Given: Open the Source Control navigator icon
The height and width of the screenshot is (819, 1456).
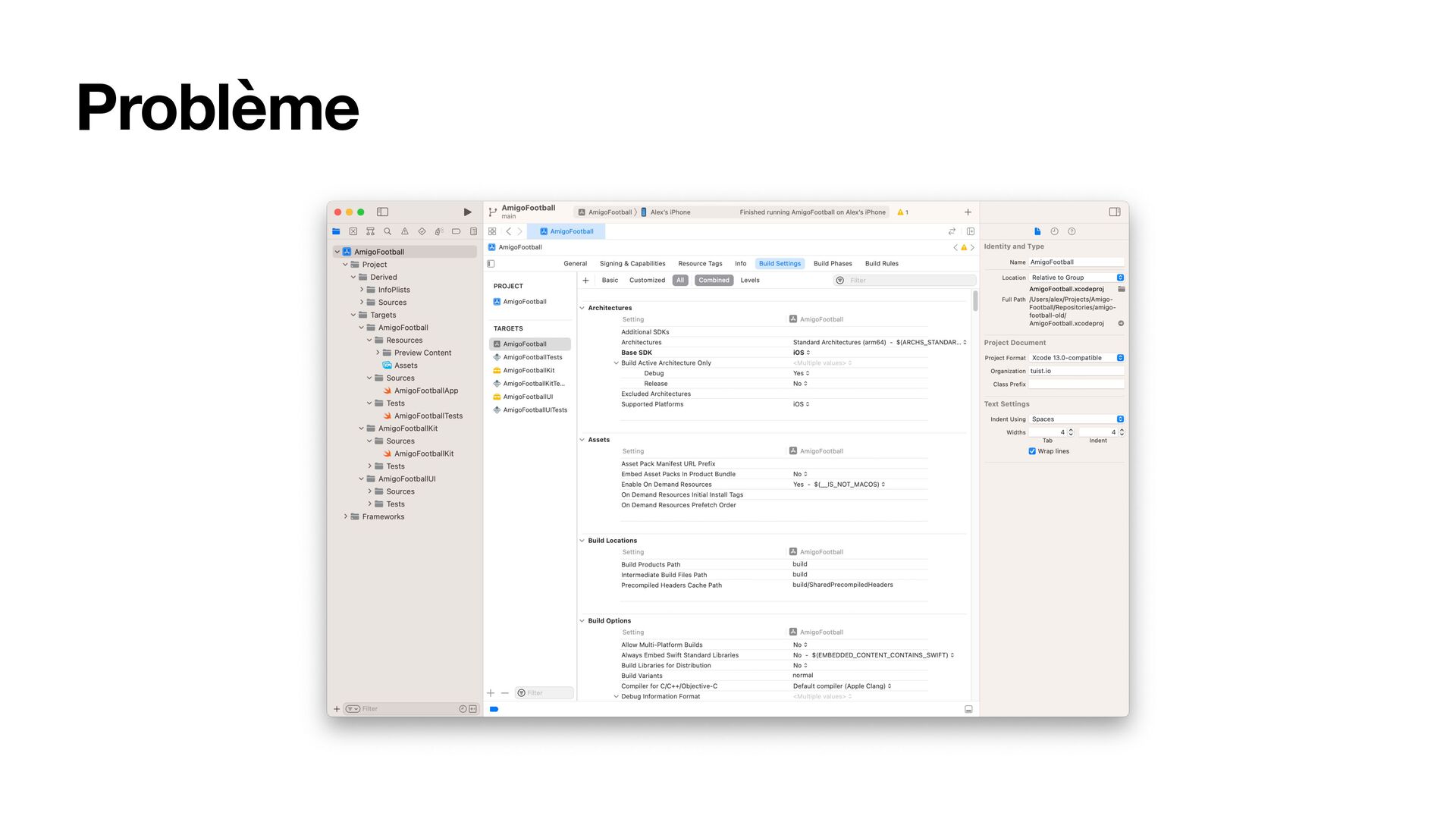Looking at the screenshot, I should 353,231.
